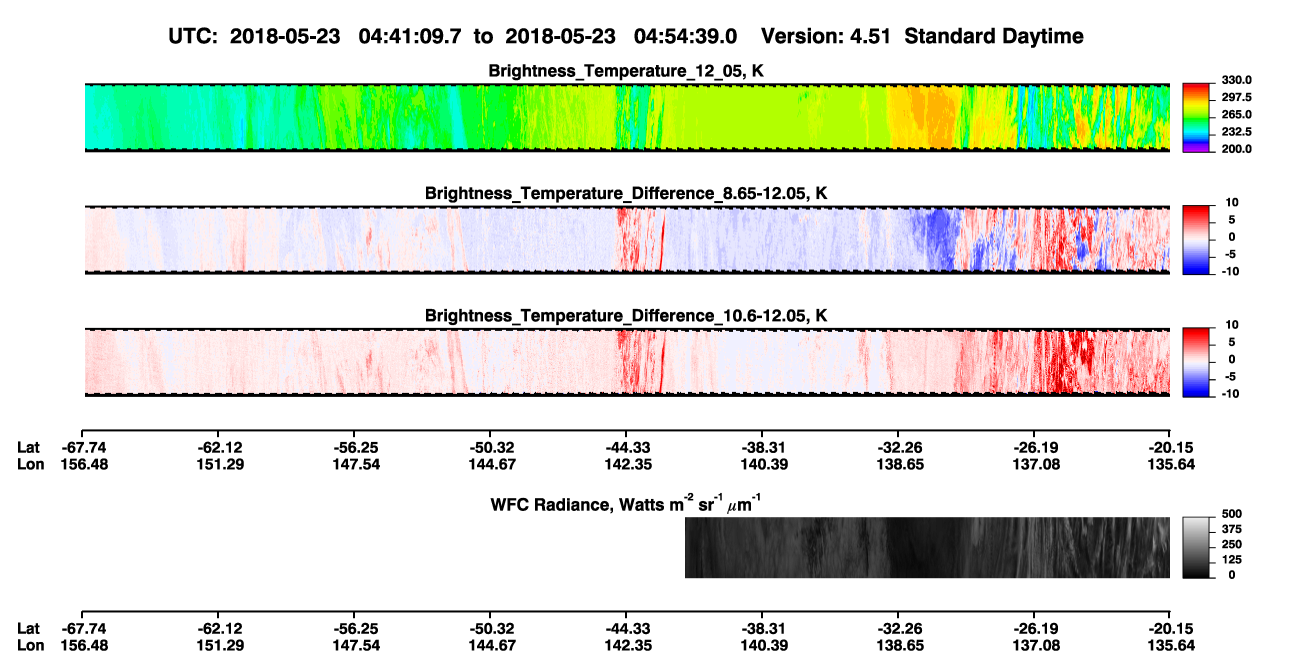
Task: Click the 'Brightness_Temperature_Difference_8.65-12.05, K' title
Action: 626,193
